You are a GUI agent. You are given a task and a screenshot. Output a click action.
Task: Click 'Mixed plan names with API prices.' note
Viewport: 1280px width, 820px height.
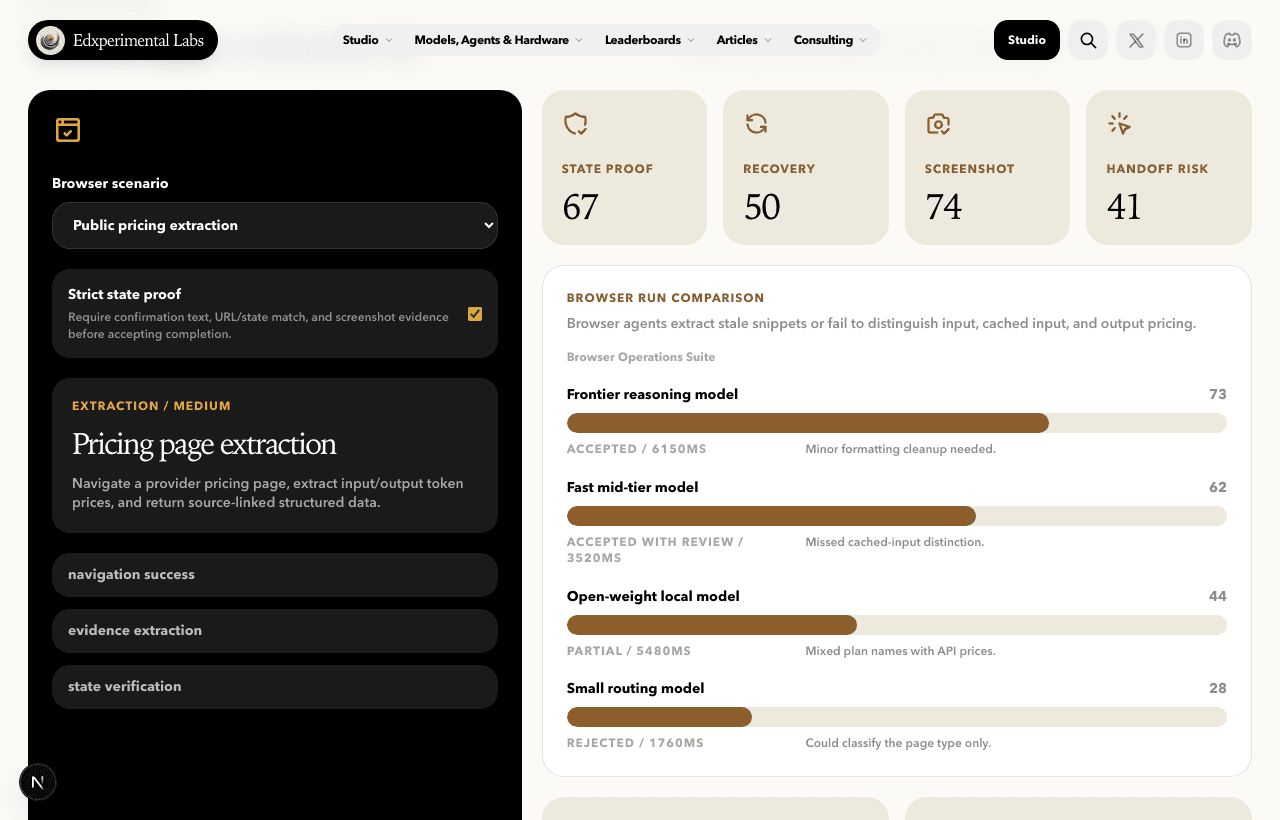(900, 651)
